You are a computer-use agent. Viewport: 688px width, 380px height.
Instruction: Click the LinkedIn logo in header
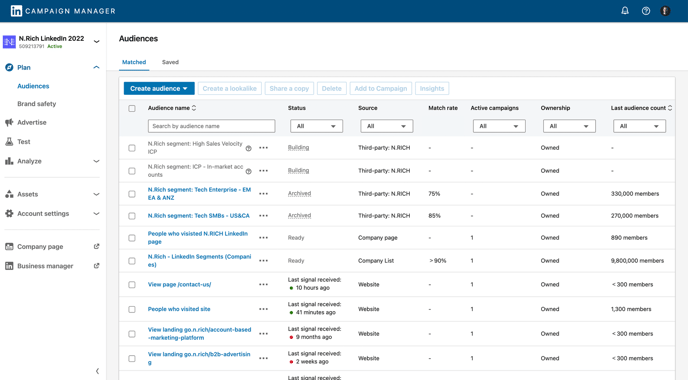tap(16, 11)
